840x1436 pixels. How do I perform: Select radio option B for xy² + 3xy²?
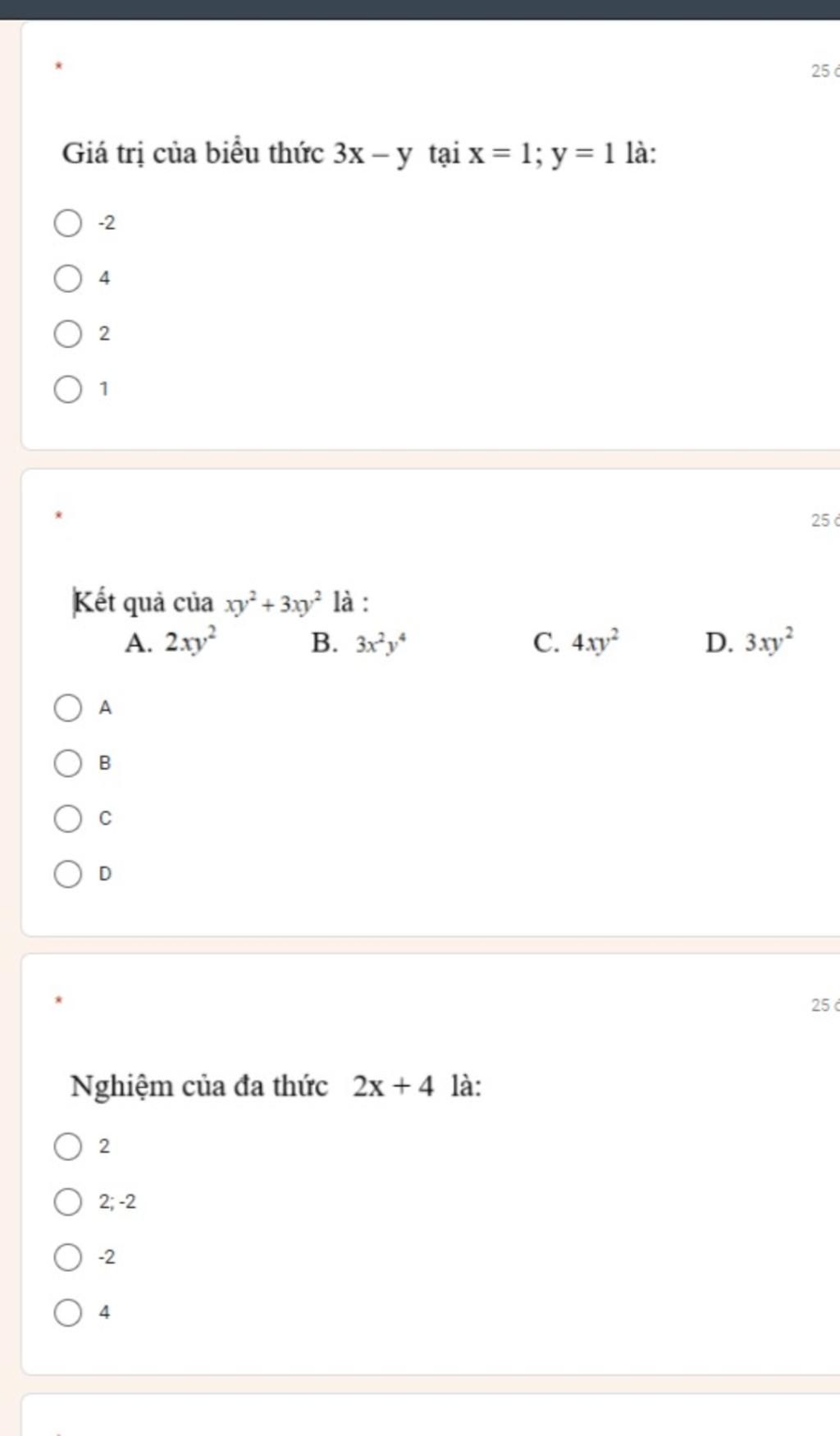click(68, 764)
